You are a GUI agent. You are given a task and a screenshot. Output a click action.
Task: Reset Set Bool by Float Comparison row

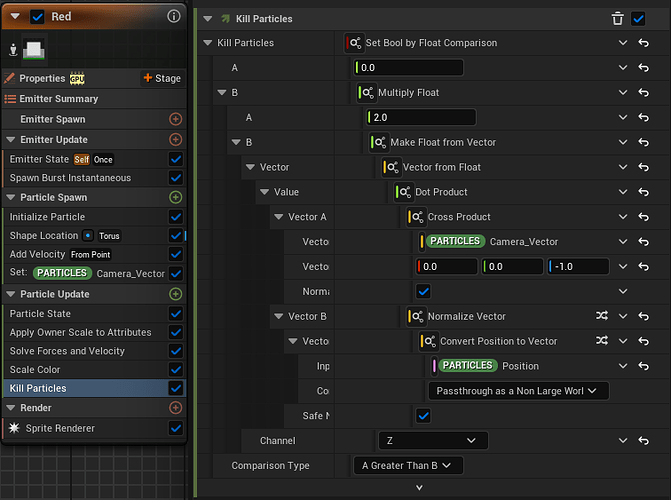click(x=644, y=43)
